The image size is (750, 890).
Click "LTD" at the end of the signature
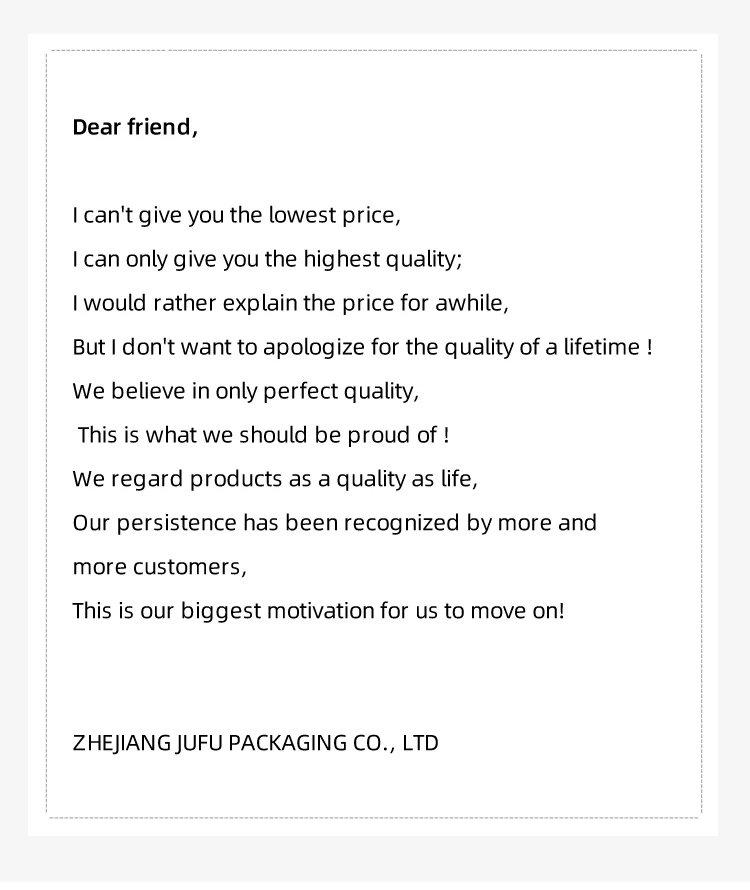420,743
